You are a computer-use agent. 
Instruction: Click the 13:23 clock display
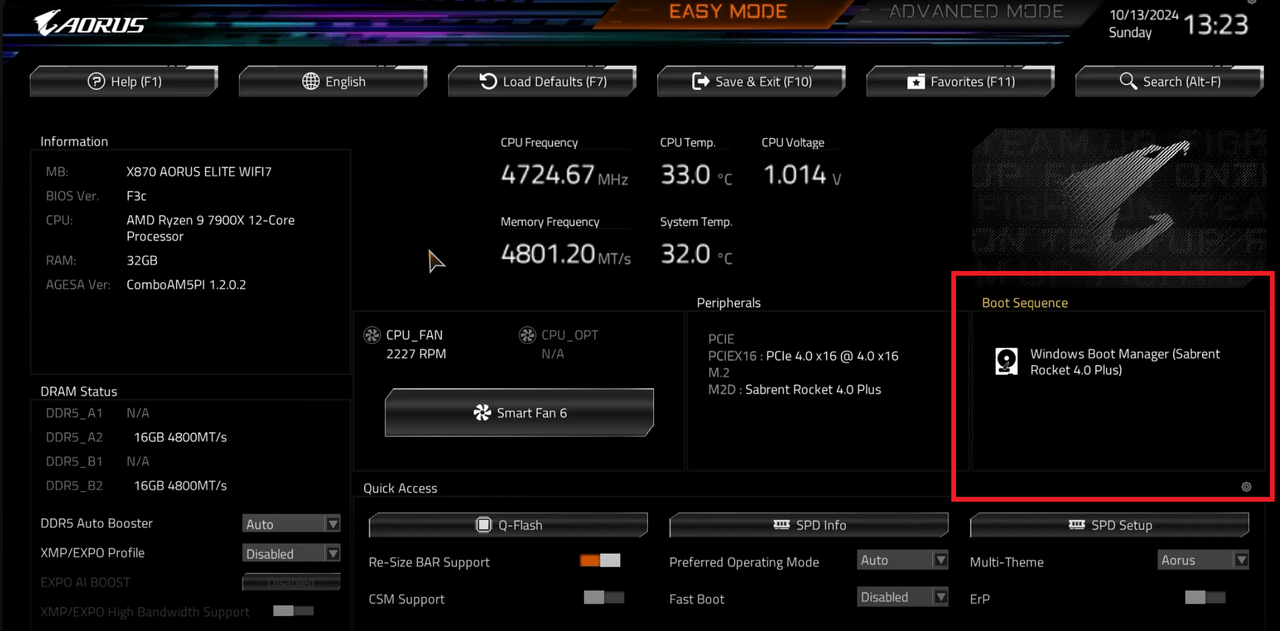click(1216, 24)
